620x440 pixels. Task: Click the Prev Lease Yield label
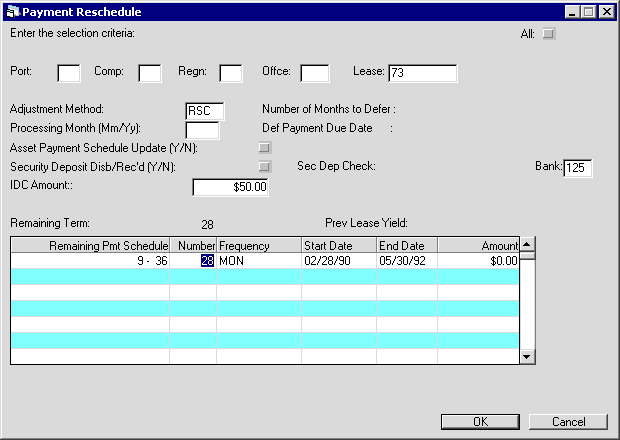[366, 223]
